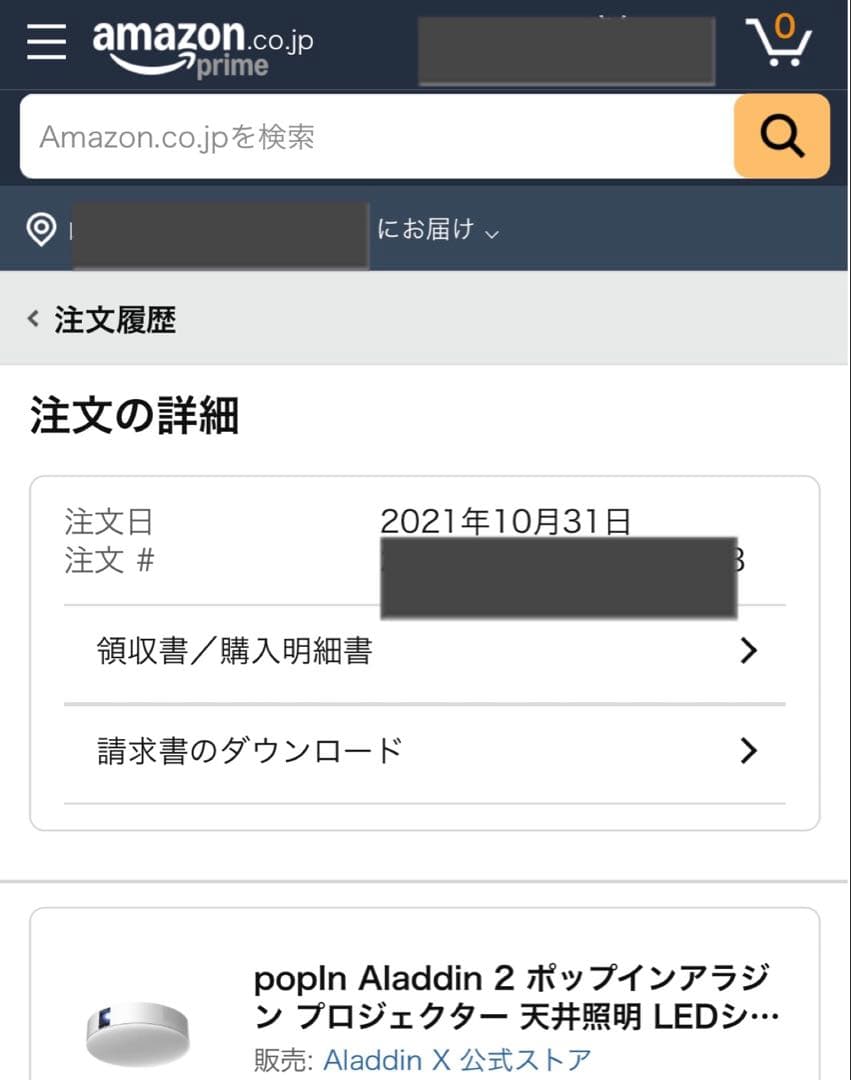
Task: Click the popIn Aladdin projector thumbnail
Action: coord(137,1030)
